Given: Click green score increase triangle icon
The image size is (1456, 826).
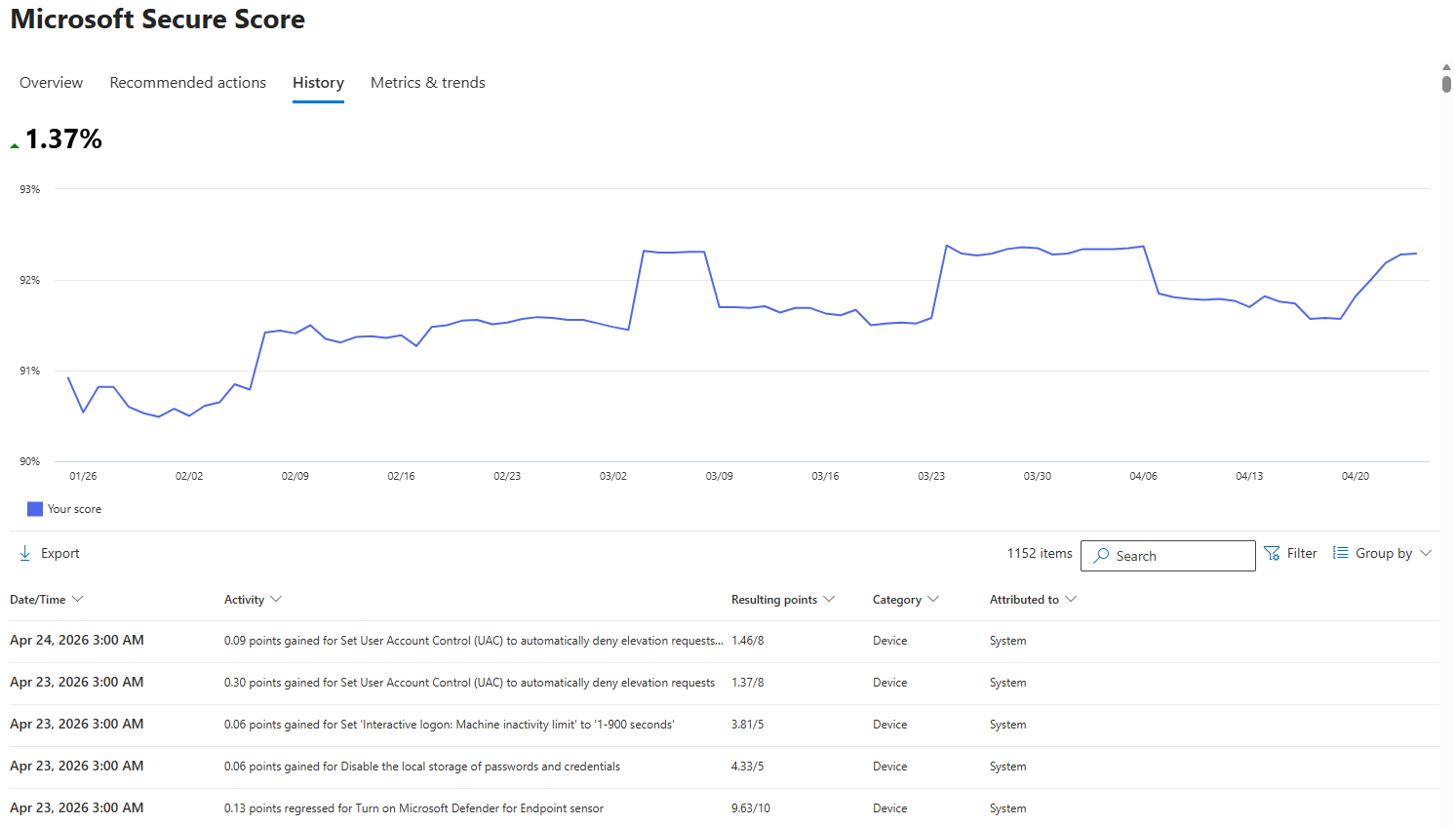Looking at the screenshot, I should (x=15, y=145).
